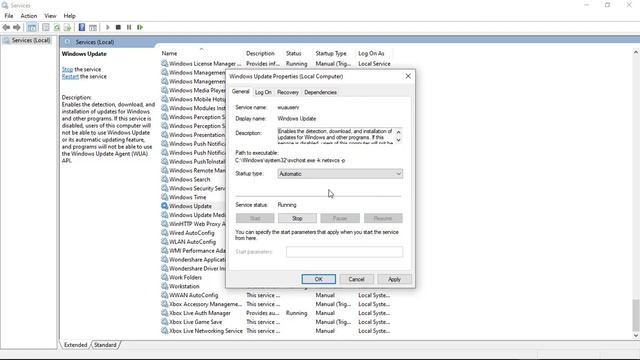Click the Export List toolbar icon
This screenshot has height=360, width=640.
coord(67,27)
